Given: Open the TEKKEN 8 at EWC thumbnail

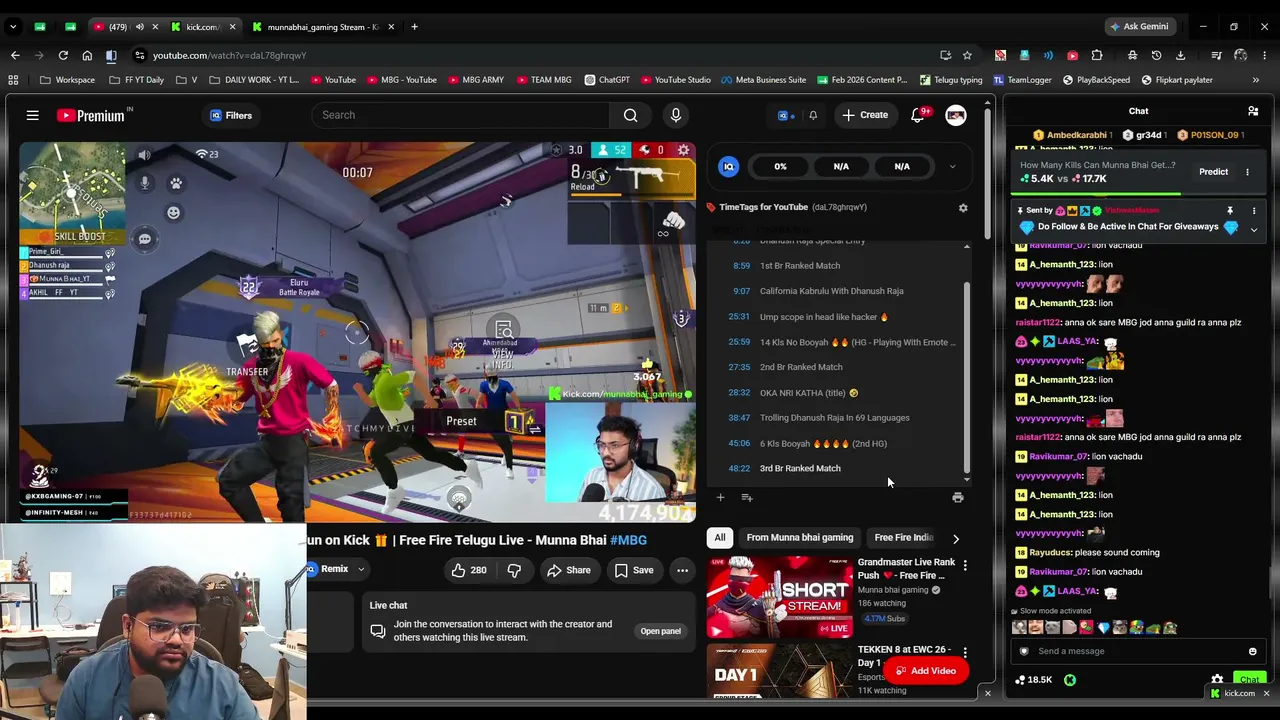Looking at the screenshot, I should [779, 671].
